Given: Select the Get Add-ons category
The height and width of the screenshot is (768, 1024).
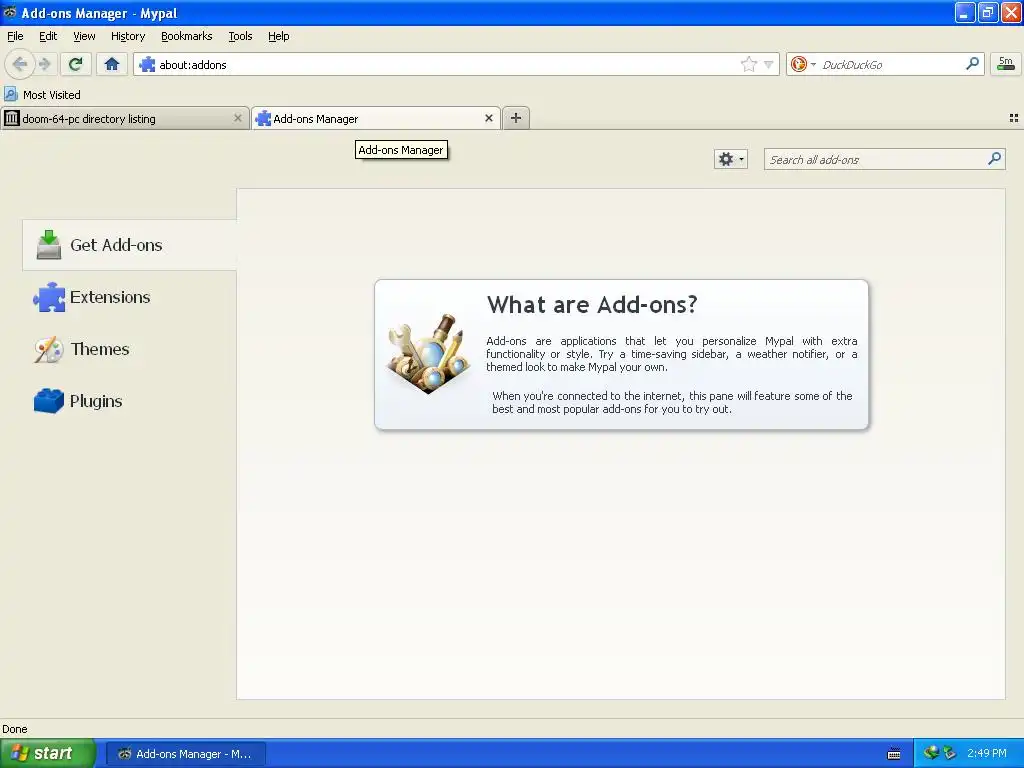Looking at the screenshot, I should (129, 245).
